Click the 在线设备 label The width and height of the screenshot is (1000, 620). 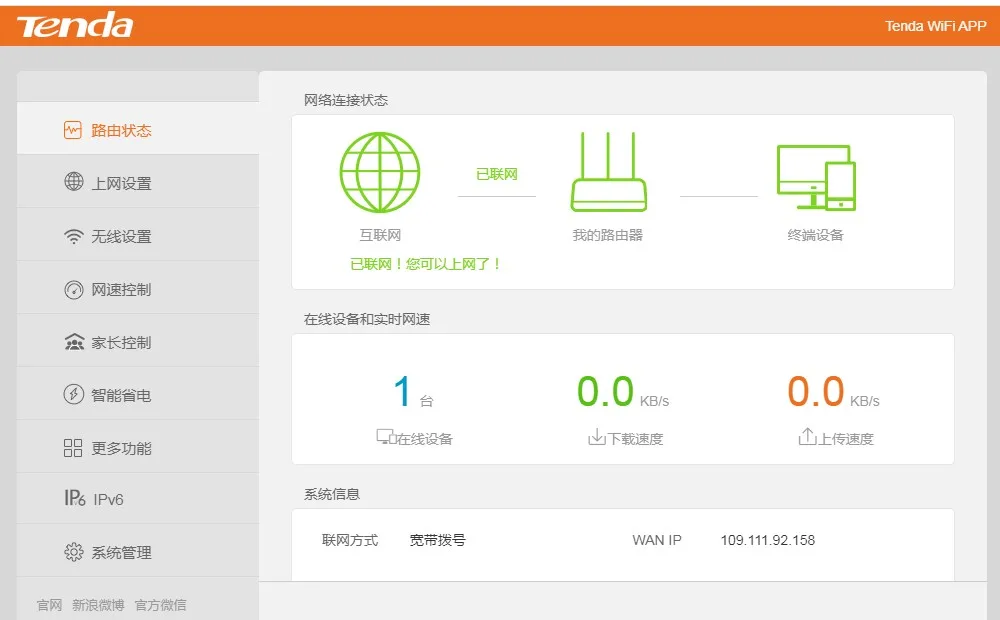[x=425, y=439]
